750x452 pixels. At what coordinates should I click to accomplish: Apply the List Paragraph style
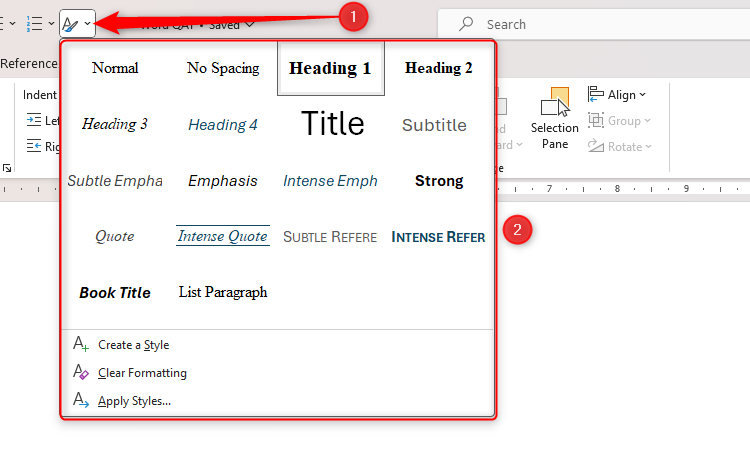(223, 292)
